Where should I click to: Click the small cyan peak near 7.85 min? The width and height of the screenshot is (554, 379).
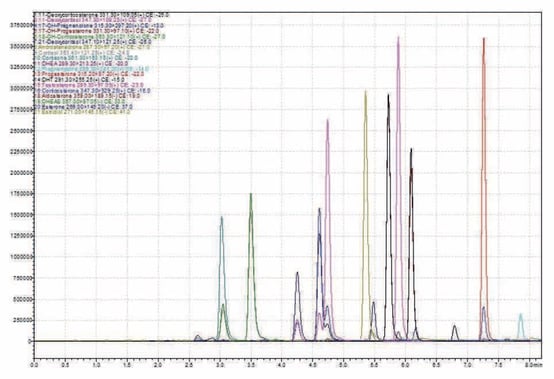(x=520, y=327)
